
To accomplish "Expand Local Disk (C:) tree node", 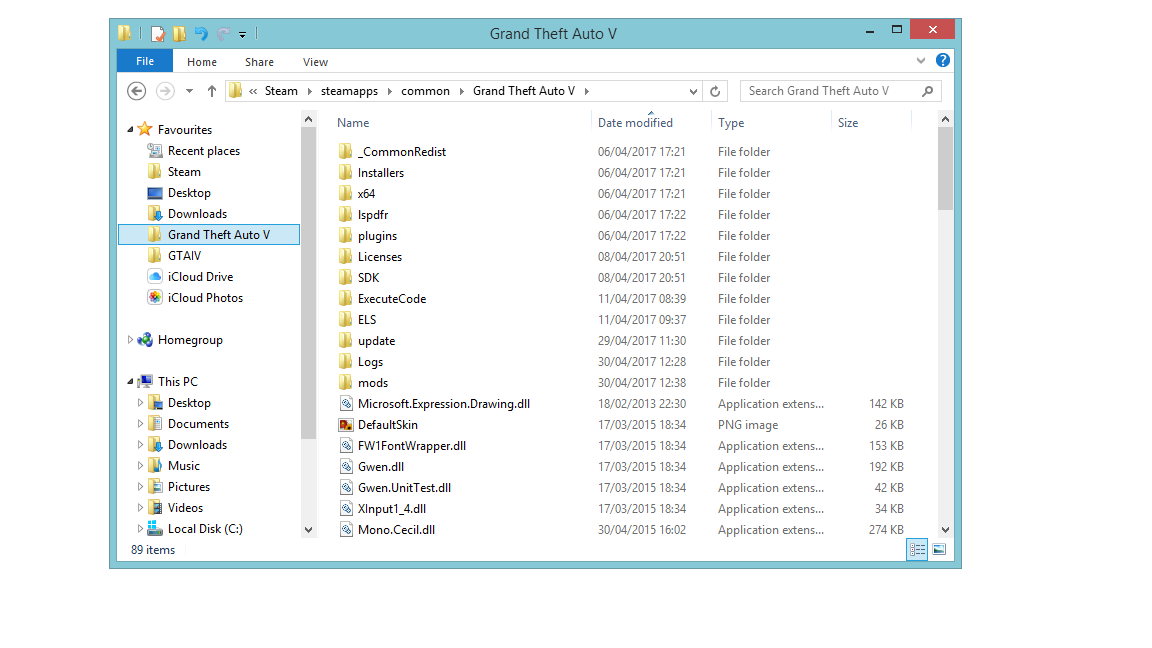I will (x=141, y=529).
